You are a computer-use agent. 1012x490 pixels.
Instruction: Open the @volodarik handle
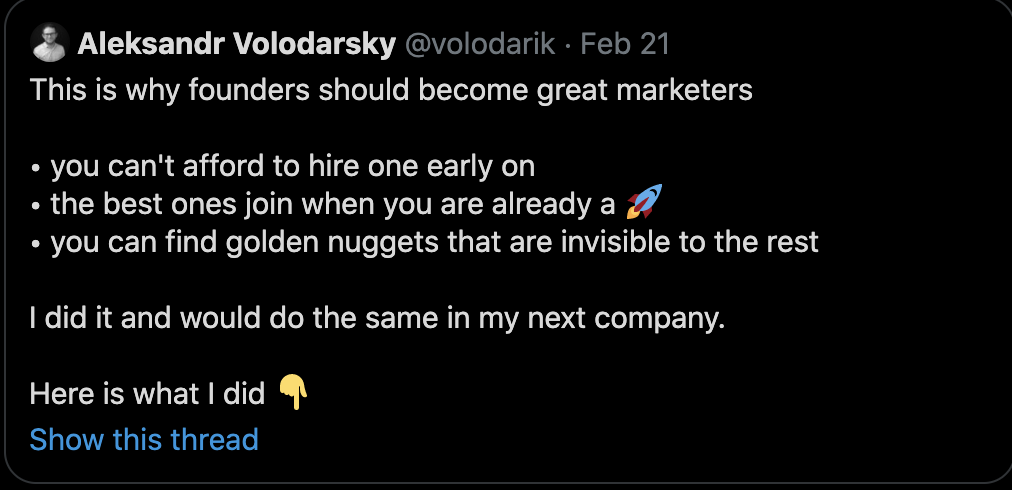tap(480, 45)
